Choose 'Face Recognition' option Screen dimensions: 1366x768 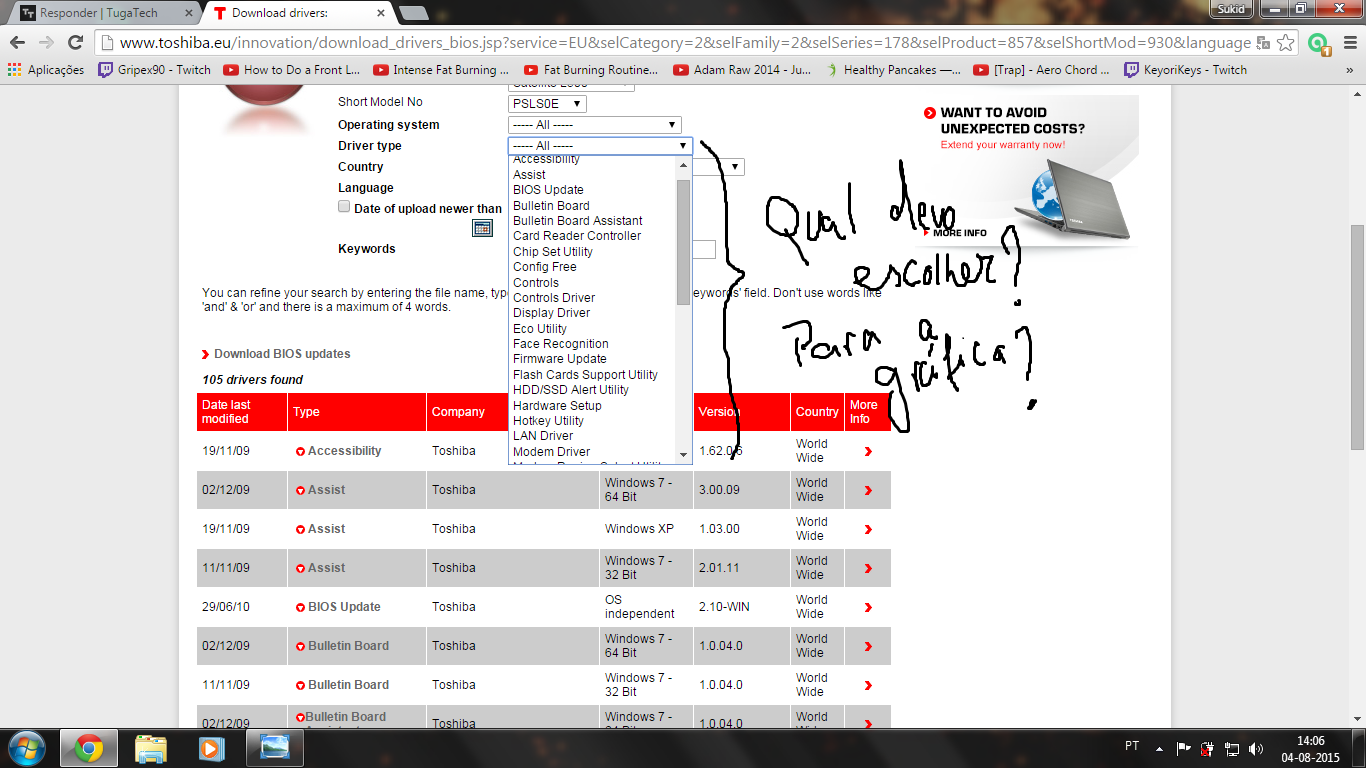[560, 344]
